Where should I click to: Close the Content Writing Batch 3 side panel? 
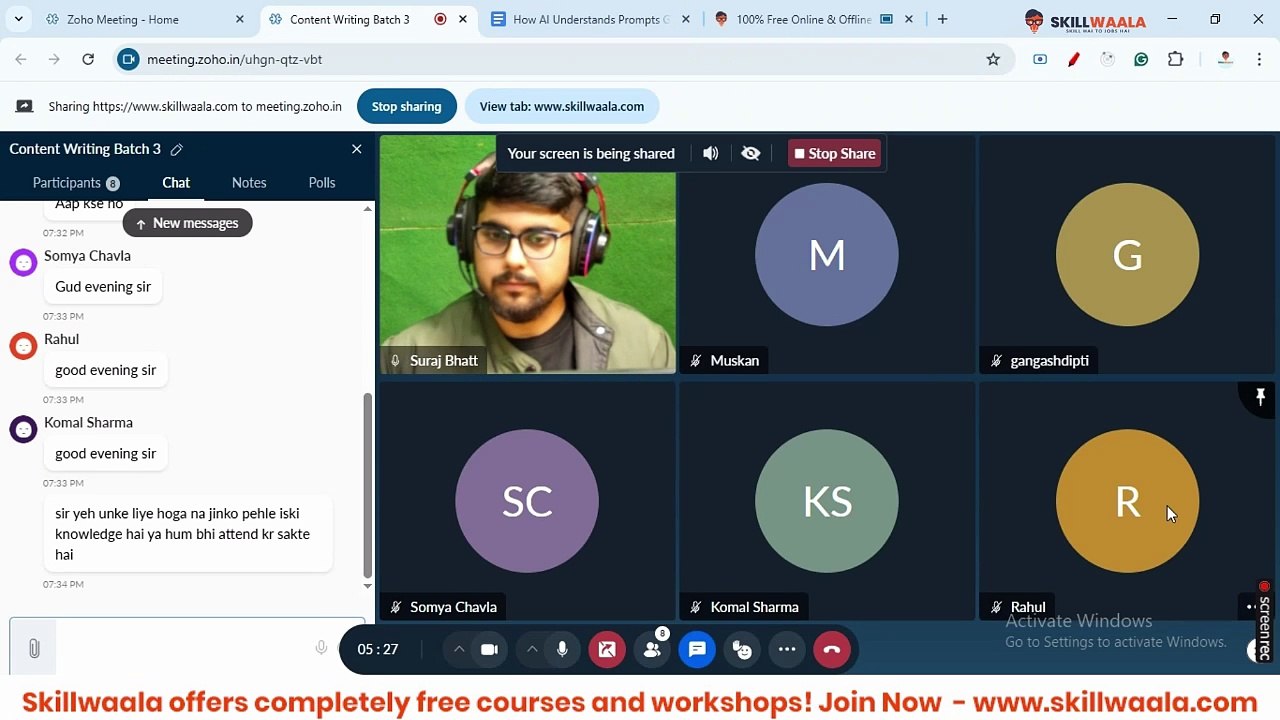click(x=356, y=149)
